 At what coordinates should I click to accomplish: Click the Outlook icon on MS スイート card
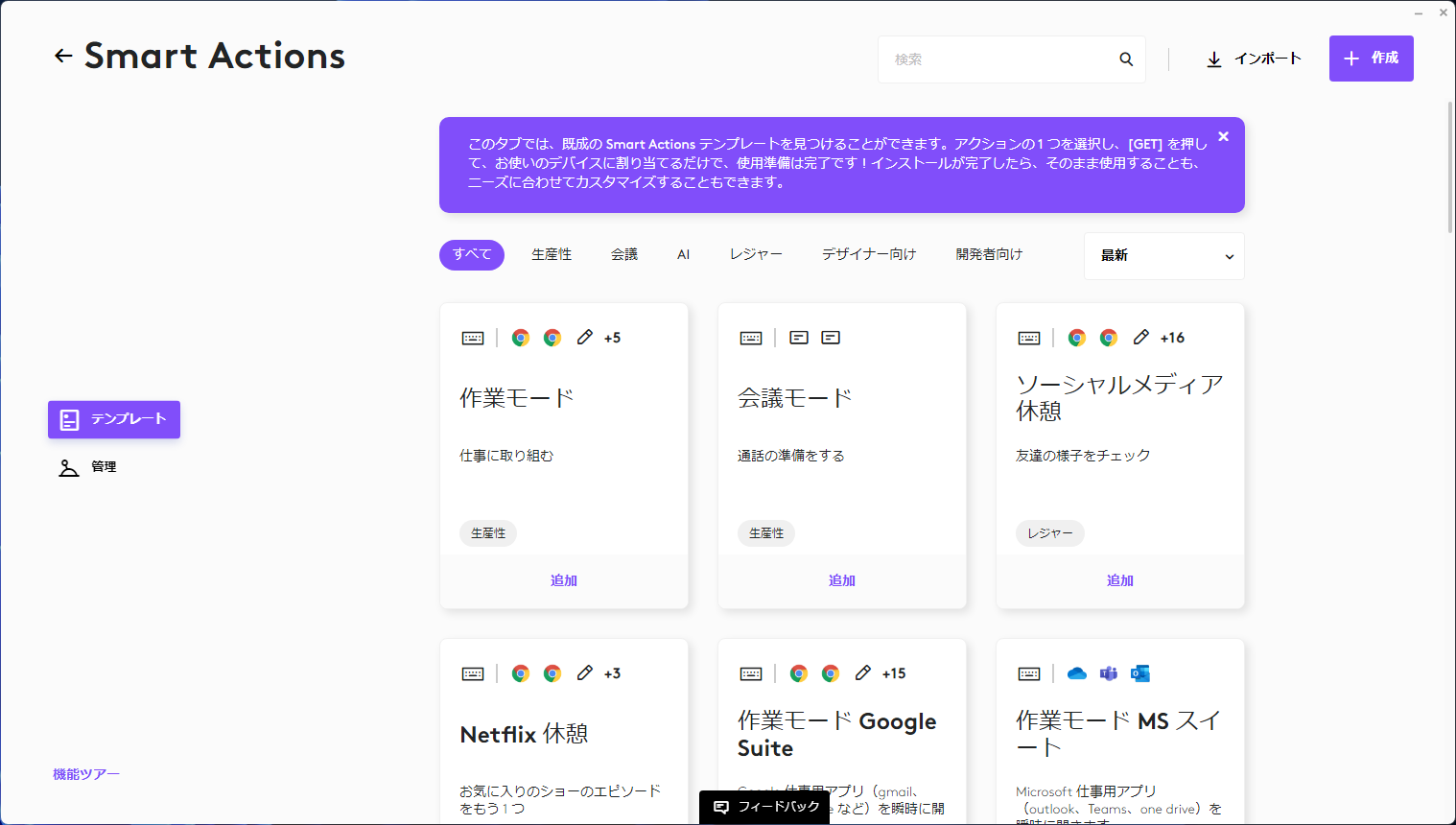1140,673
